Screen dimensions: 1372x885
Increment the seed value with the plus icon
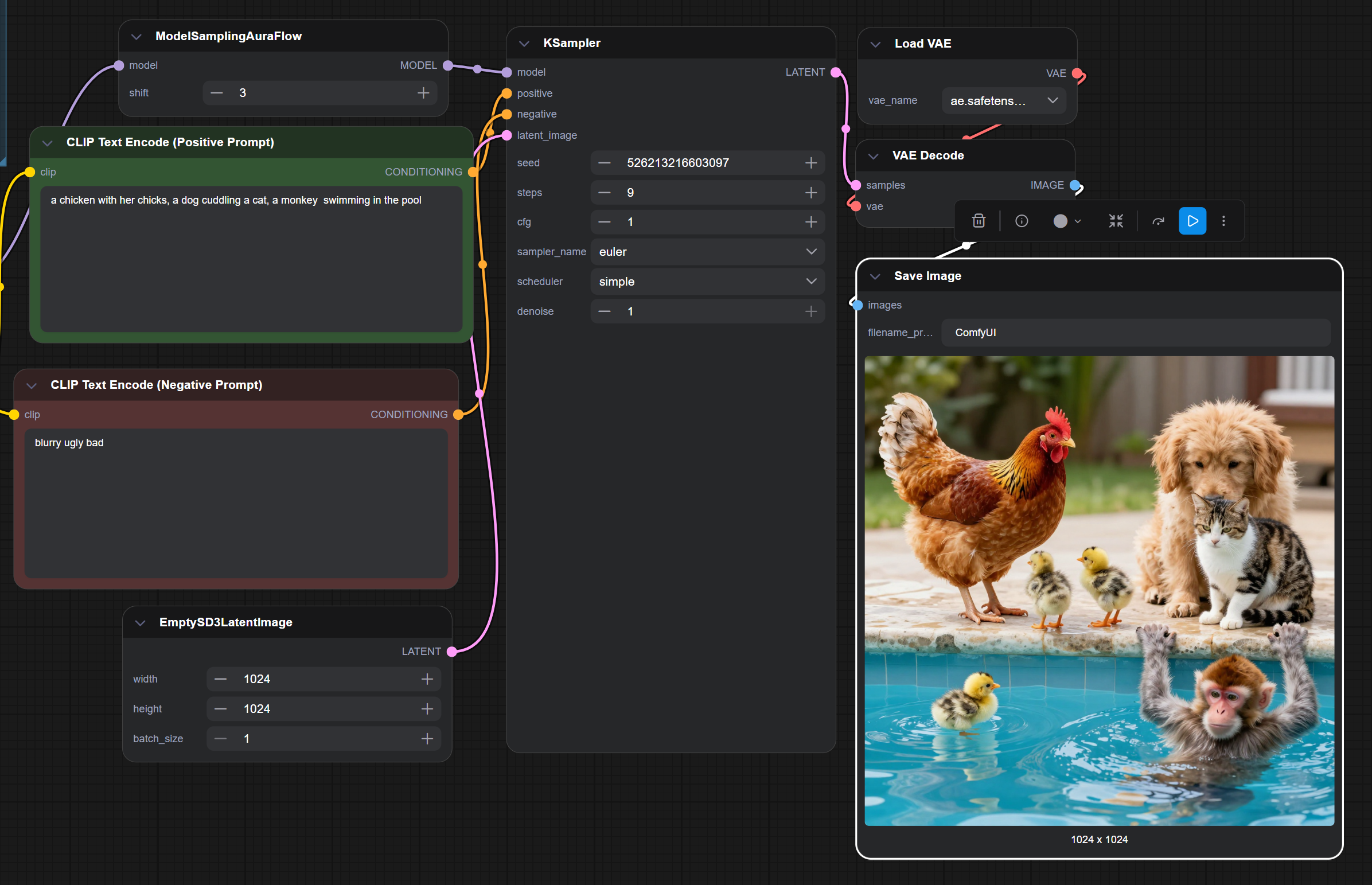point(810,163)
